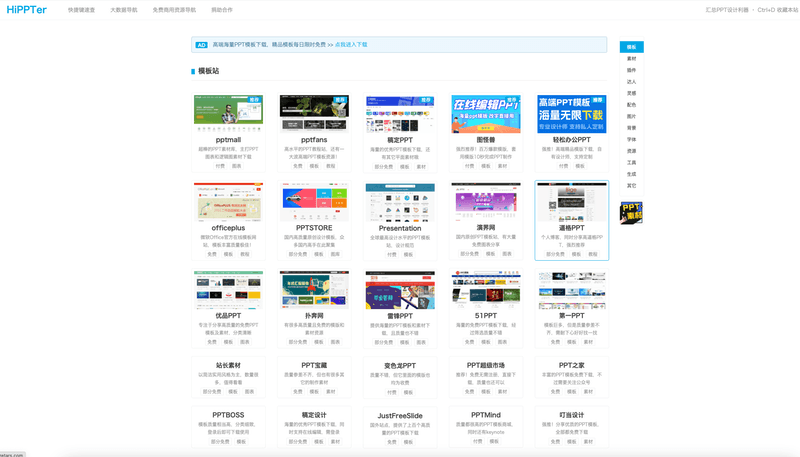Open the 变色龙PPT card title
This screenshot has width=800, height=457.
pyautogui.click(x=400, y=366)
